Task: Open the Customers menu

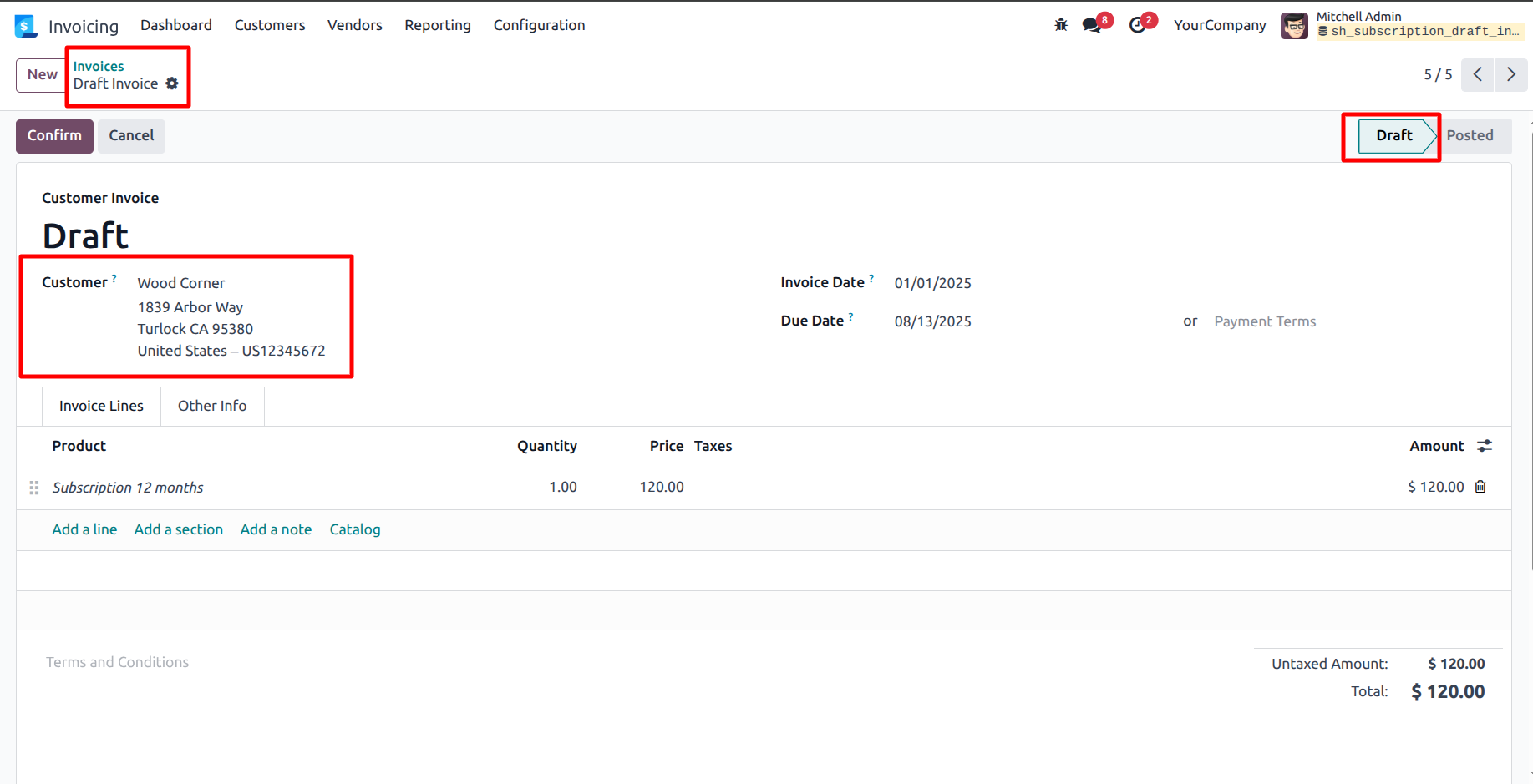Action: 270,25
